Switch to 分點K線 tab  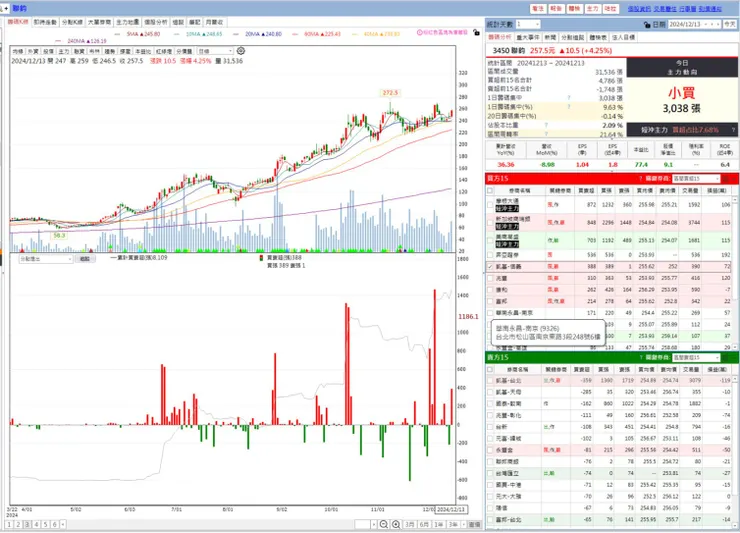(72, 22)
